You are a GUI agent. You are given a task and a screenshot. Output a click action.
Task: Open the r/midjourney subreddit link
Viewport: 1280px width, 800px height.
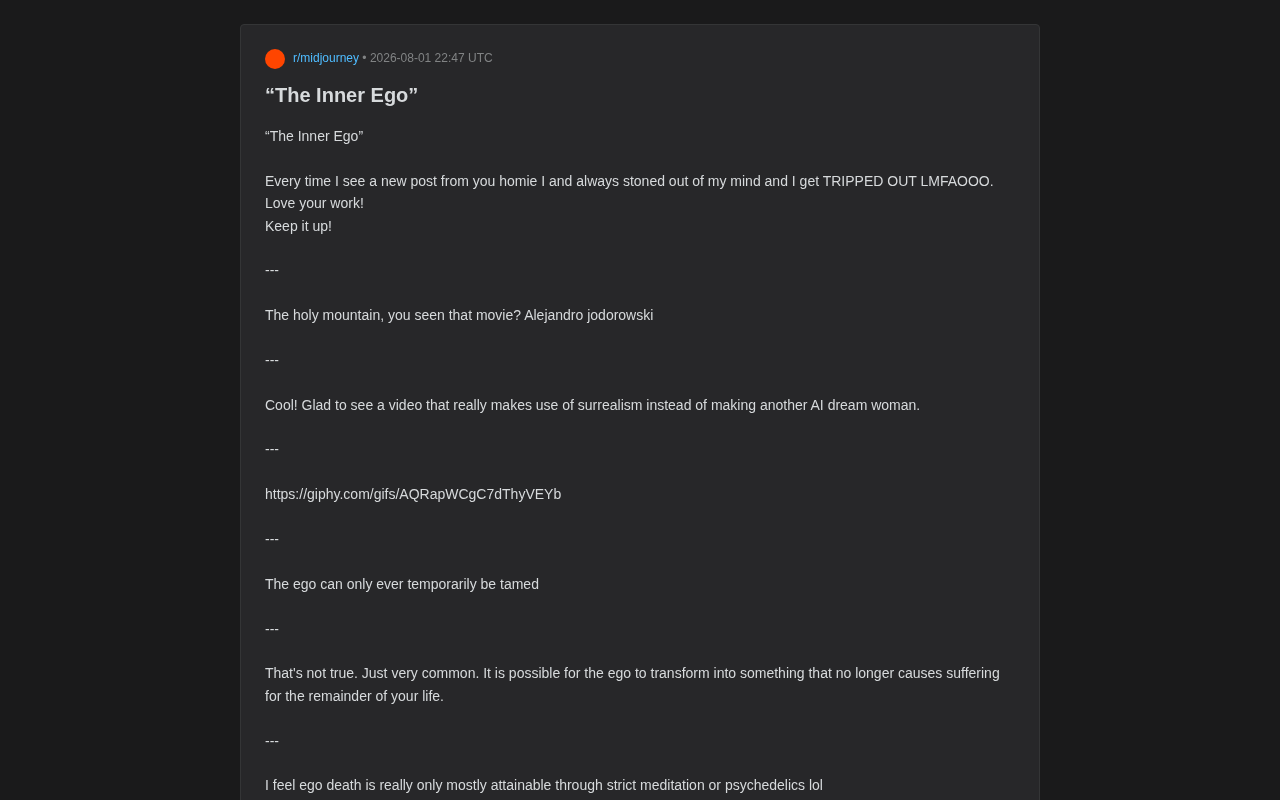(326, 58)
